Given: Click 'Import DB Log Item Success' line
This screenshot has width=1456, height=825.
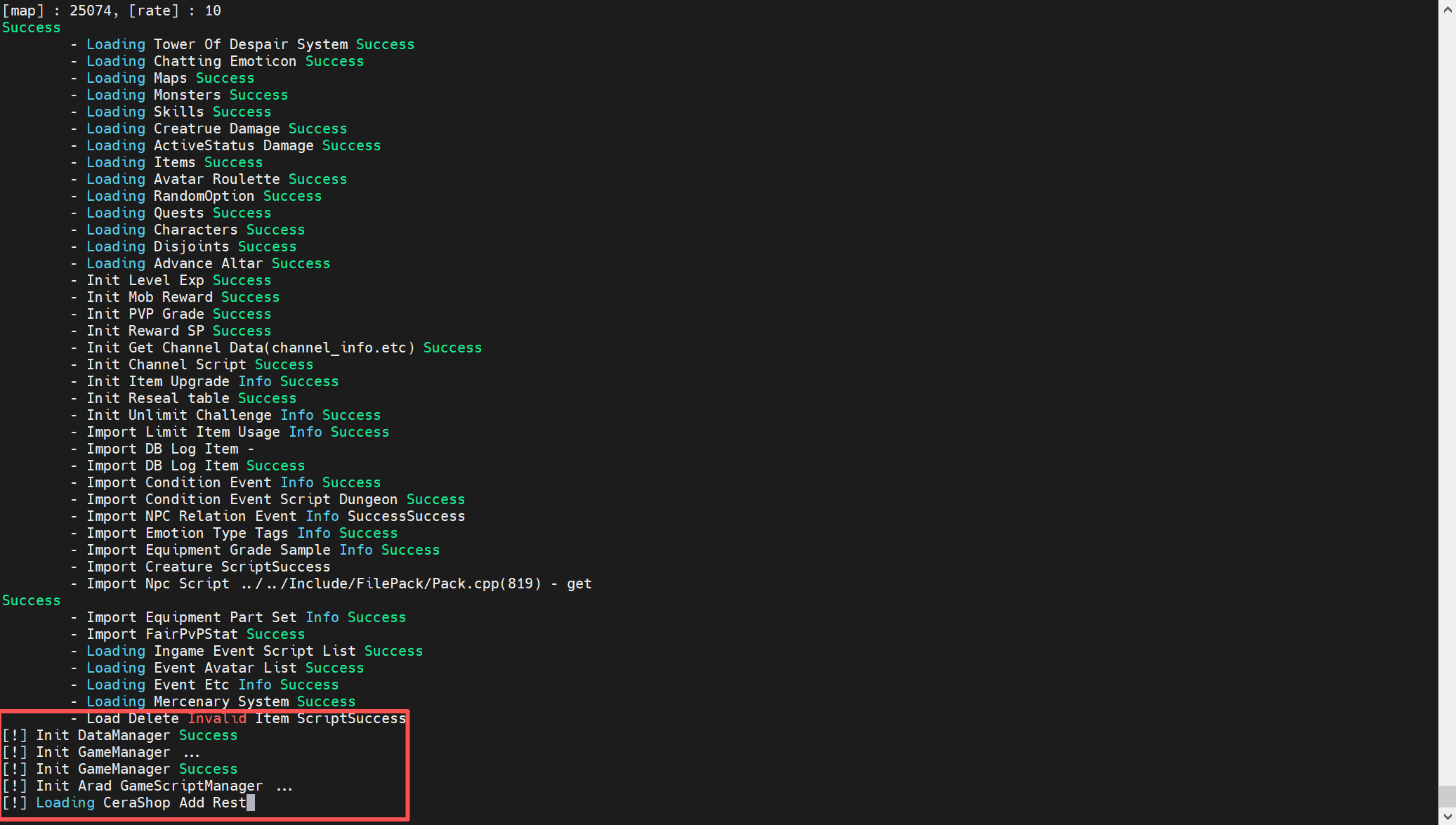Looking at the screenshot, I should [188, 466].
